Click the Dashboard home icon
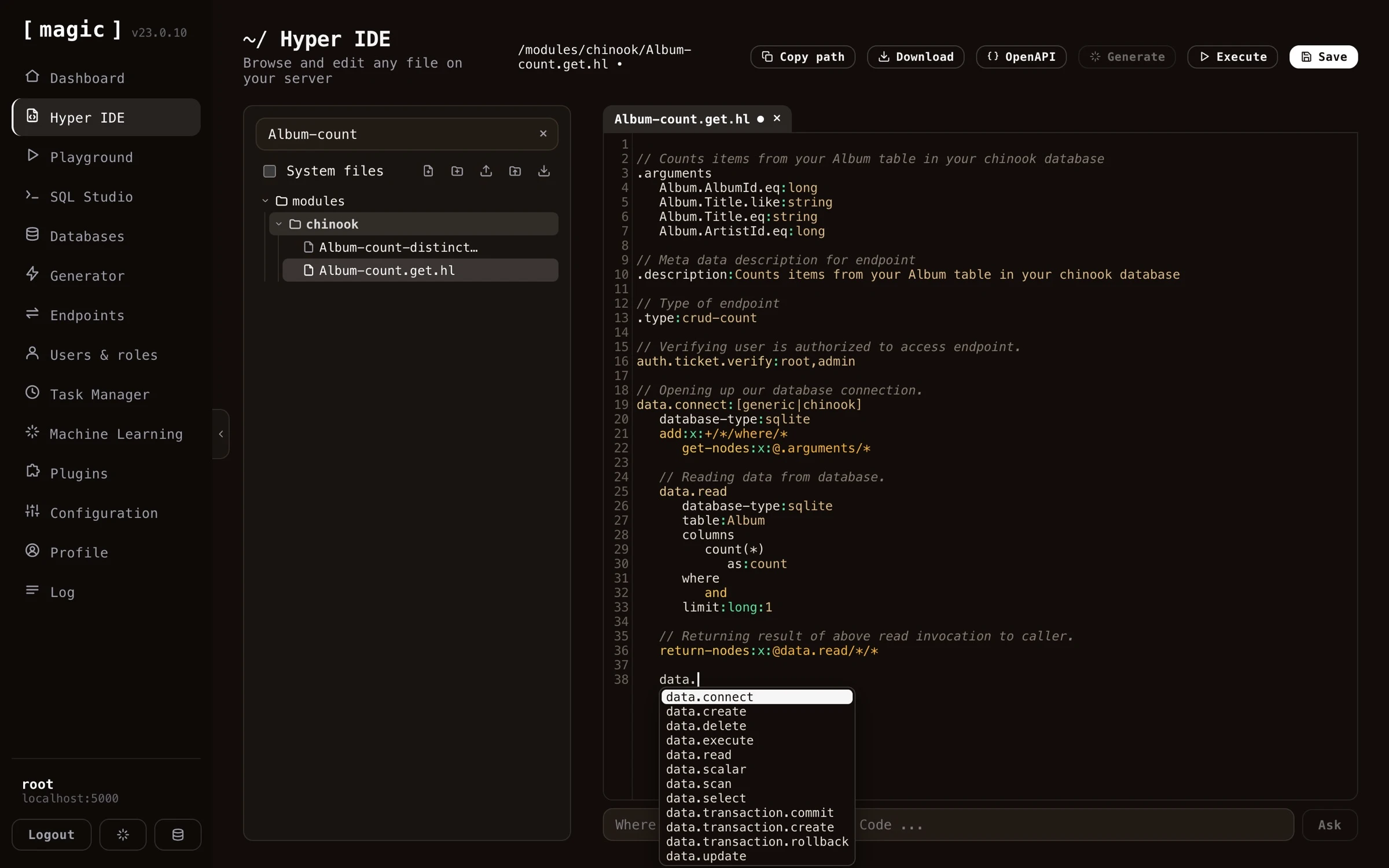 32,76
